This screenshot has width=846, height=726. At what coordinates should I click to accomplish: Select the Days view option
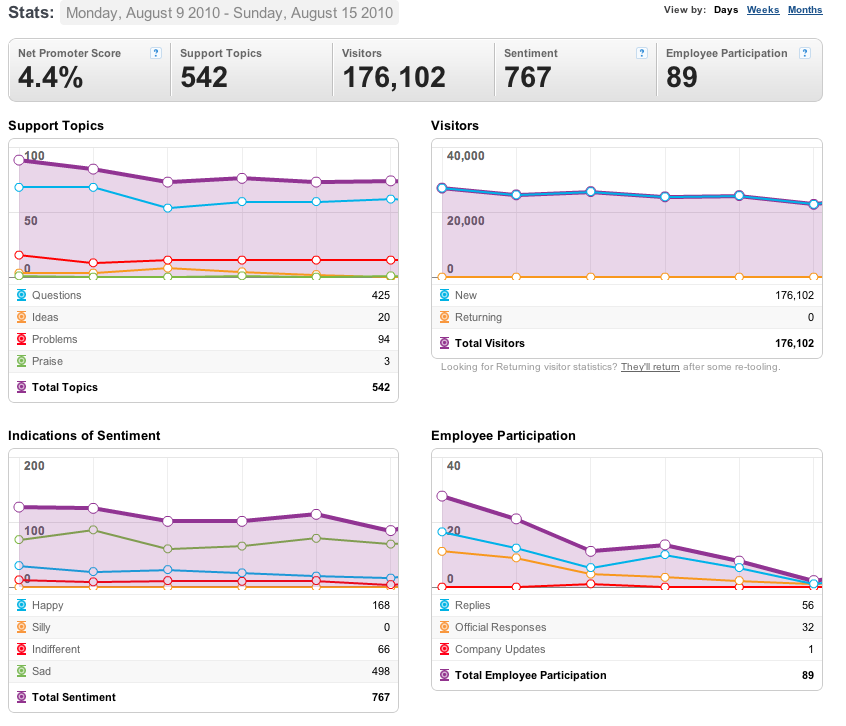point(726,10)
